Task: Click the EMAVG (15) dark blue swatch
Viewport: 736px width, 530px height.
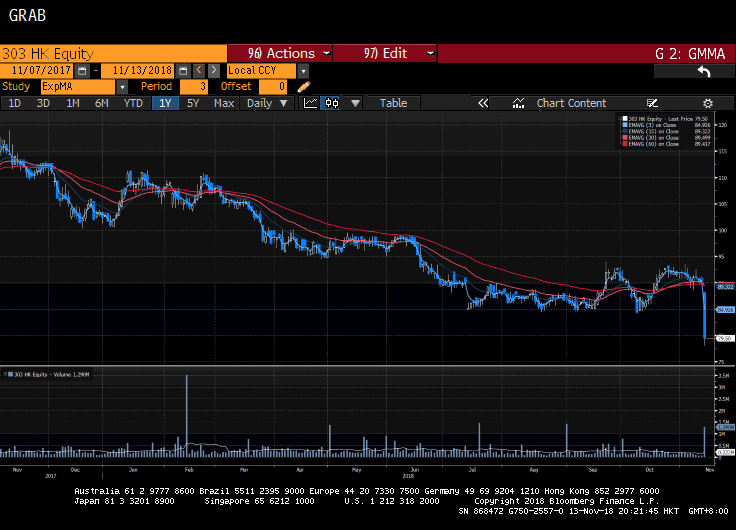Action: coord(625,131)
